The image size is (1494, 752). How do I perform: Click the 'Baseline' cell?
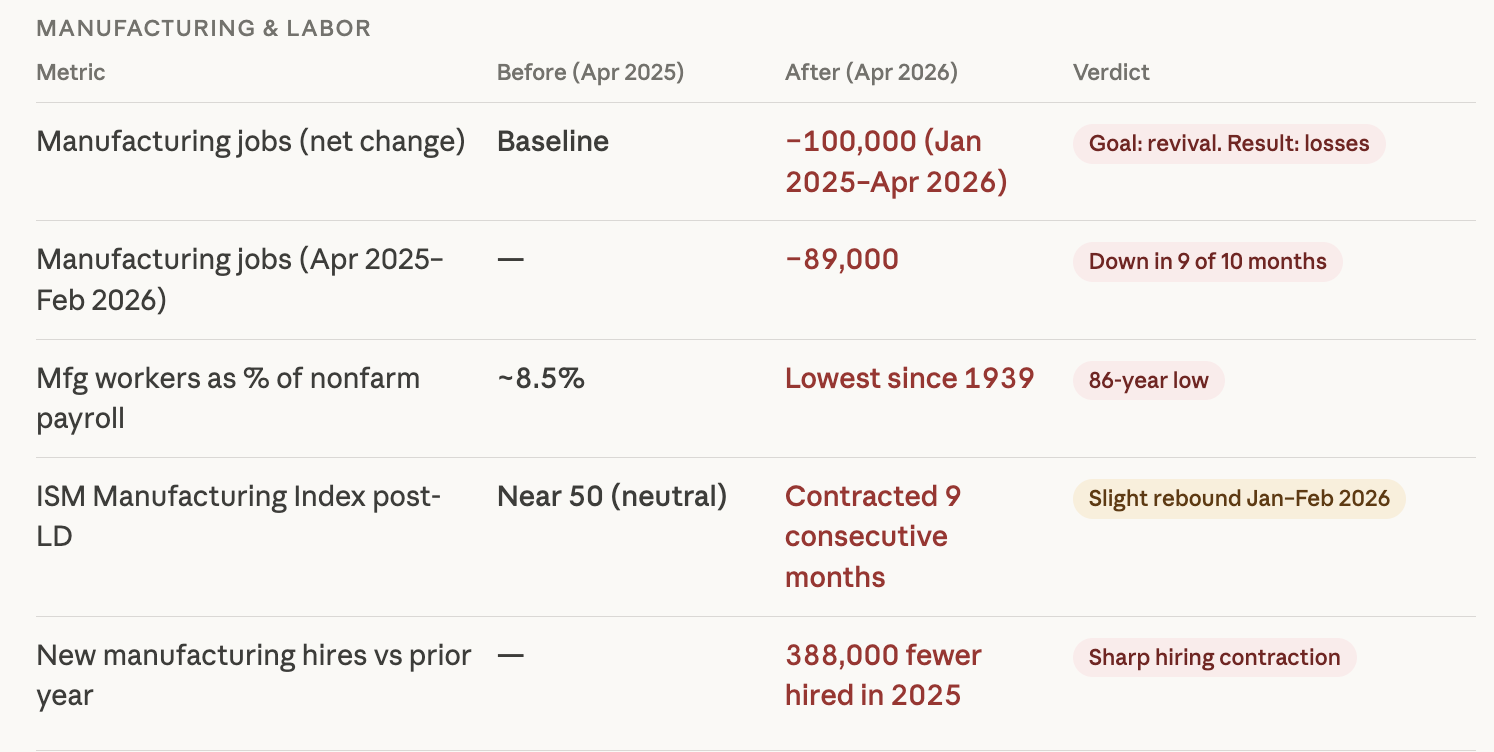553,141
